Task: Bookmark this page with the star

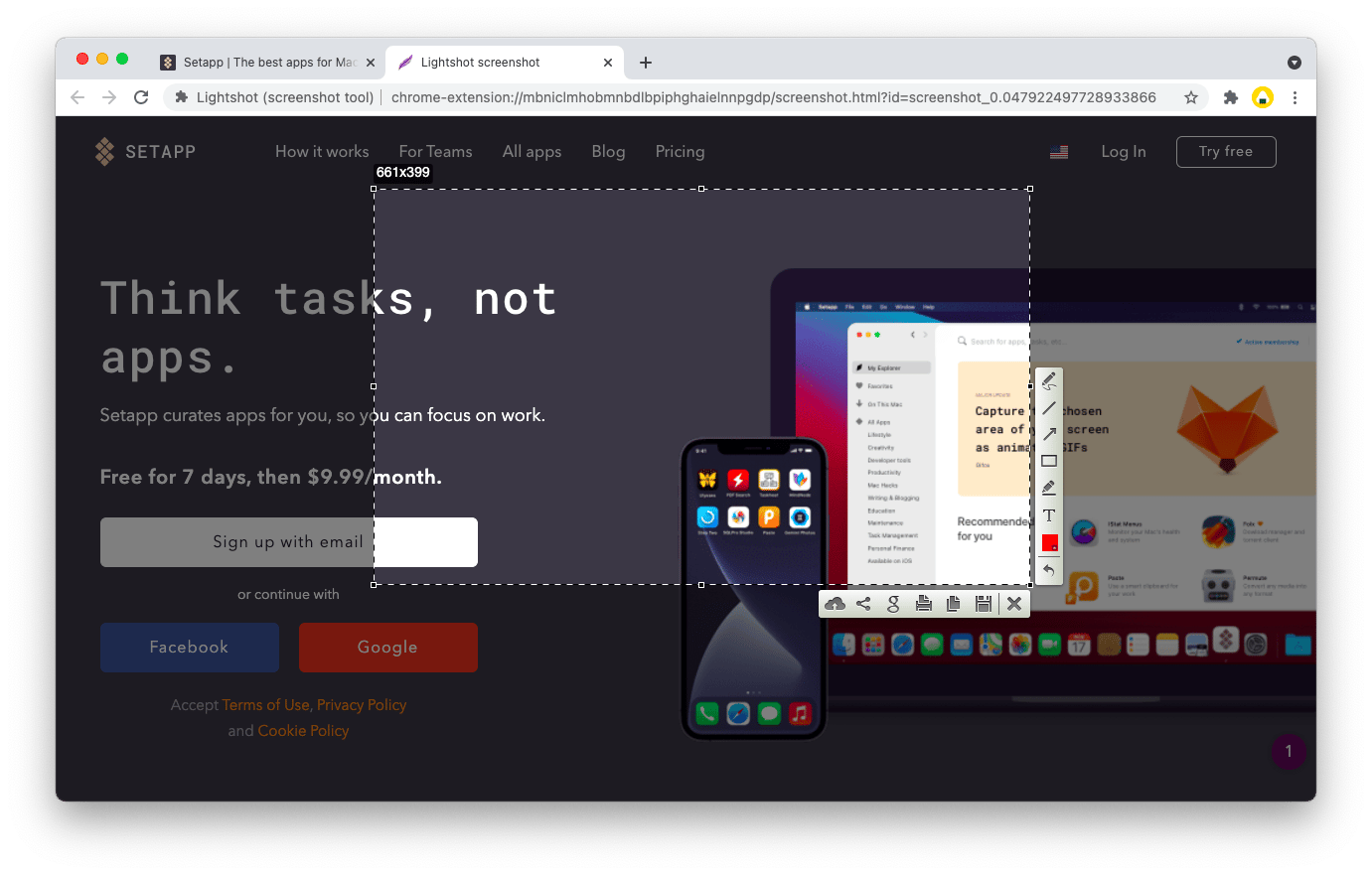Action: (x=1190, y=97)
